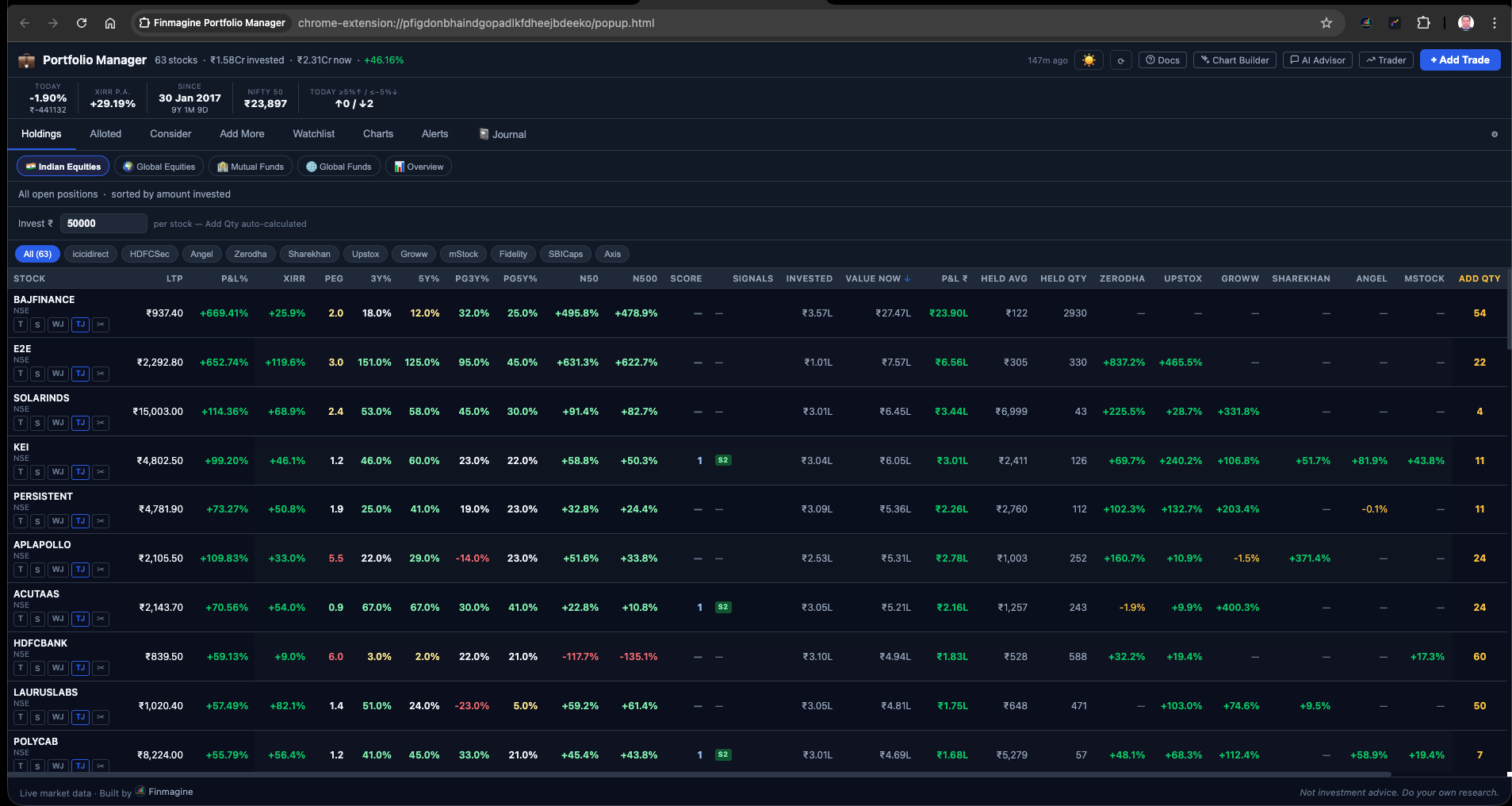Refresh the portfolio data
Viewport: 1512px width, 806px height.
pos(1121,59)
